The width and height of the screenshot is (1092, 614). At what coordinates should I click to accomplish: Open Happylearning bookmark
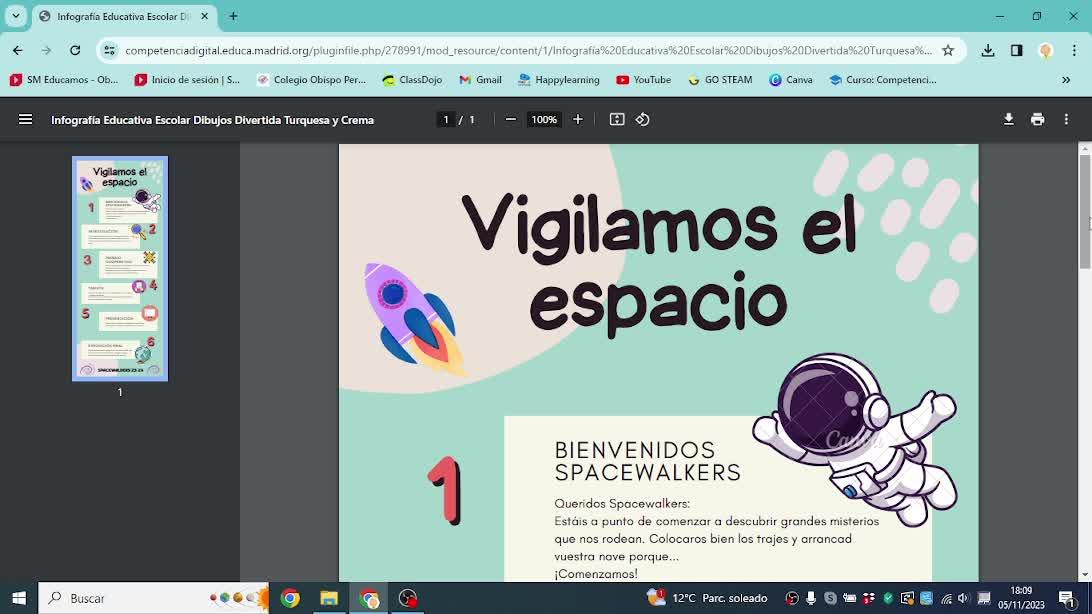(559, 80)
